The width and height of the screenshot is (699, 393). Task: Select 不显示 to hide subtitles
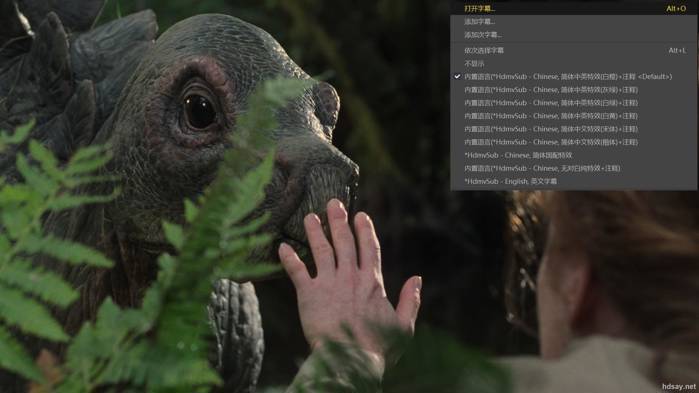pos(574,64)
